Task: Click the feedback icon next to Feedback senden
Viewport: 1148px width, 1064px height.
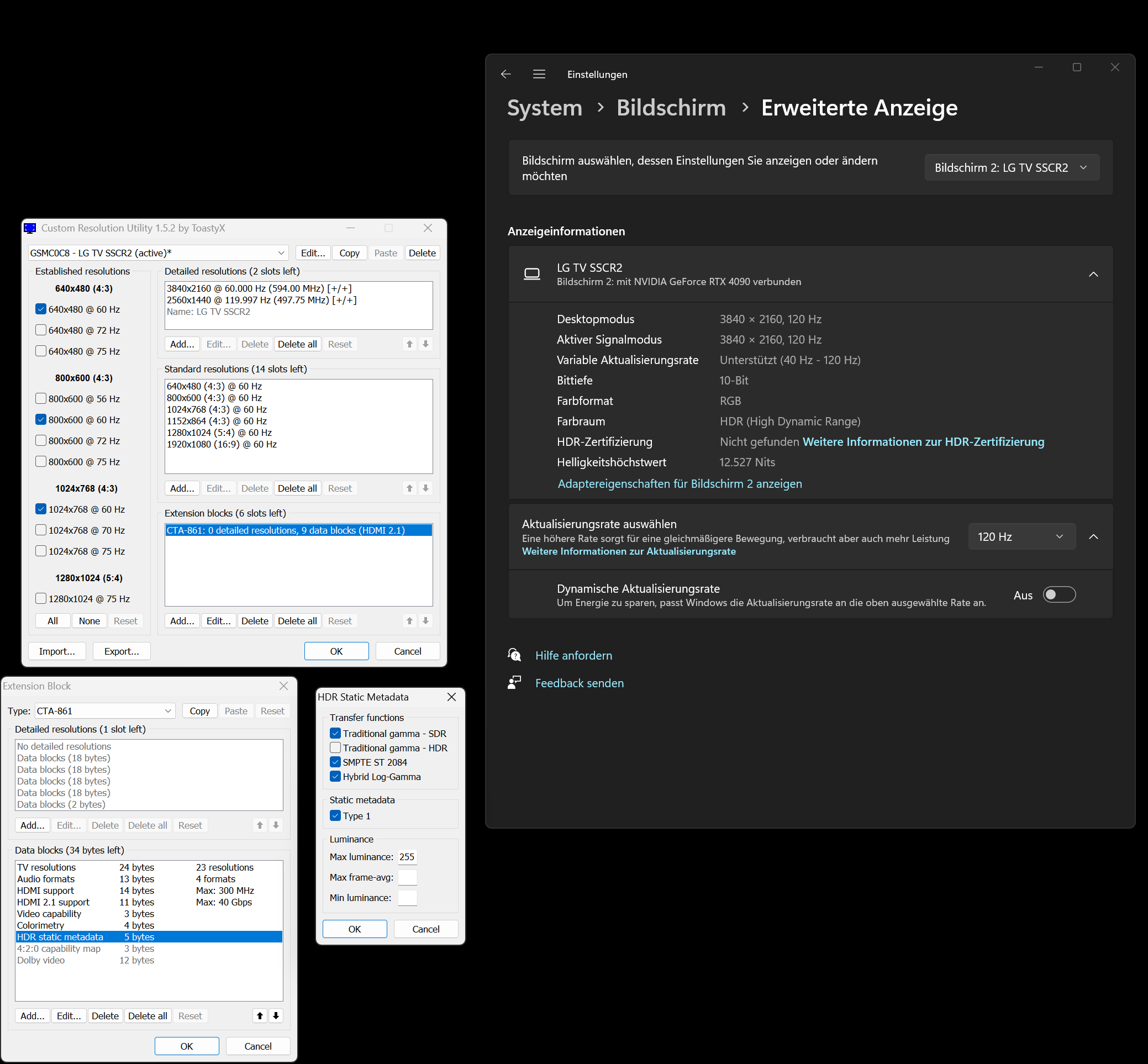Action: pos(514,682)
